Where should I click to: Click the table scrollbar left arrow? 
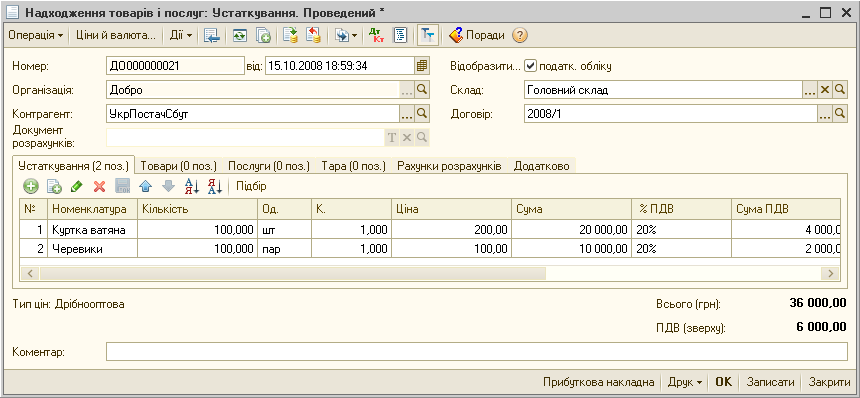30,273
